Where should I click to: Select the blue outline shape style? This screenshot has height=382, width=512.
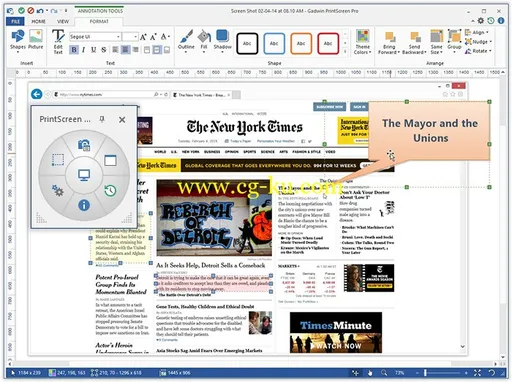pos(274,43)
